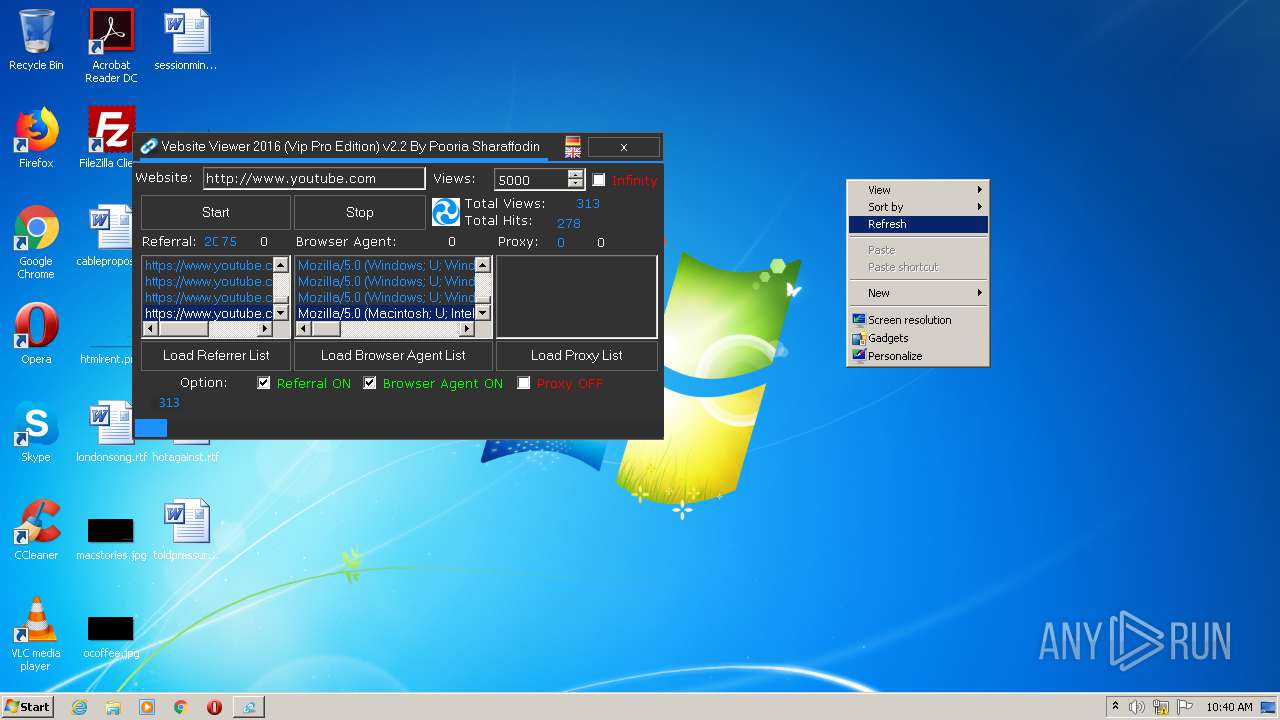Select the toldpressur document icon on the desktop

pos(186,530)
